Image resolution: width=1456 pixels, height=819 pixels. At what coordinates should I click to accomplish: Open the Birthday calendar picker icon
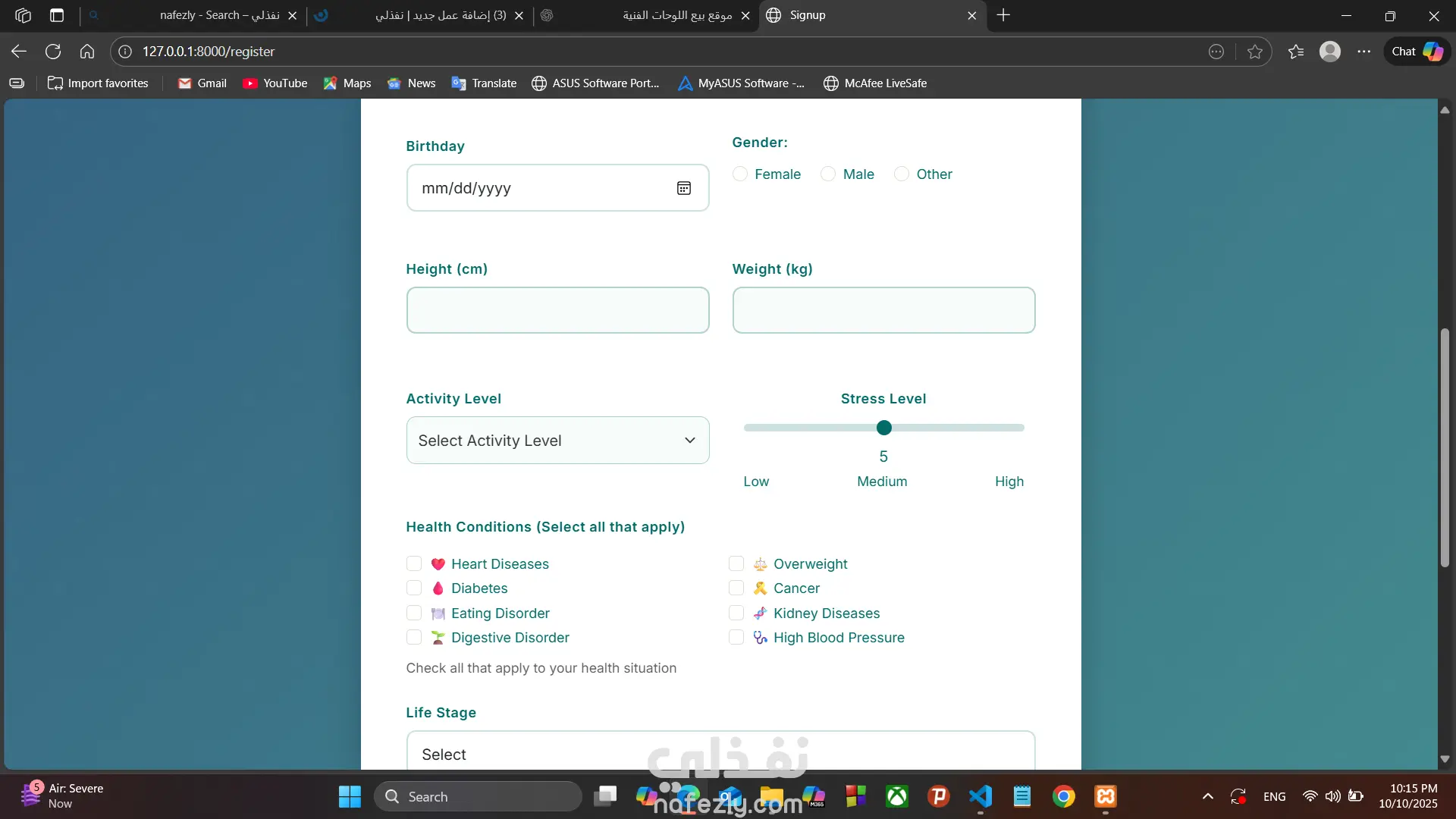click(683, 188)
